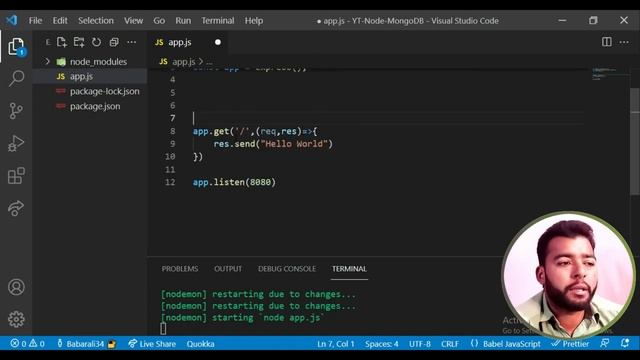Switch to the DEBUG CONSOLE tab
The height and width of the screenshot is (360, 640).
[x=287, y=269]
